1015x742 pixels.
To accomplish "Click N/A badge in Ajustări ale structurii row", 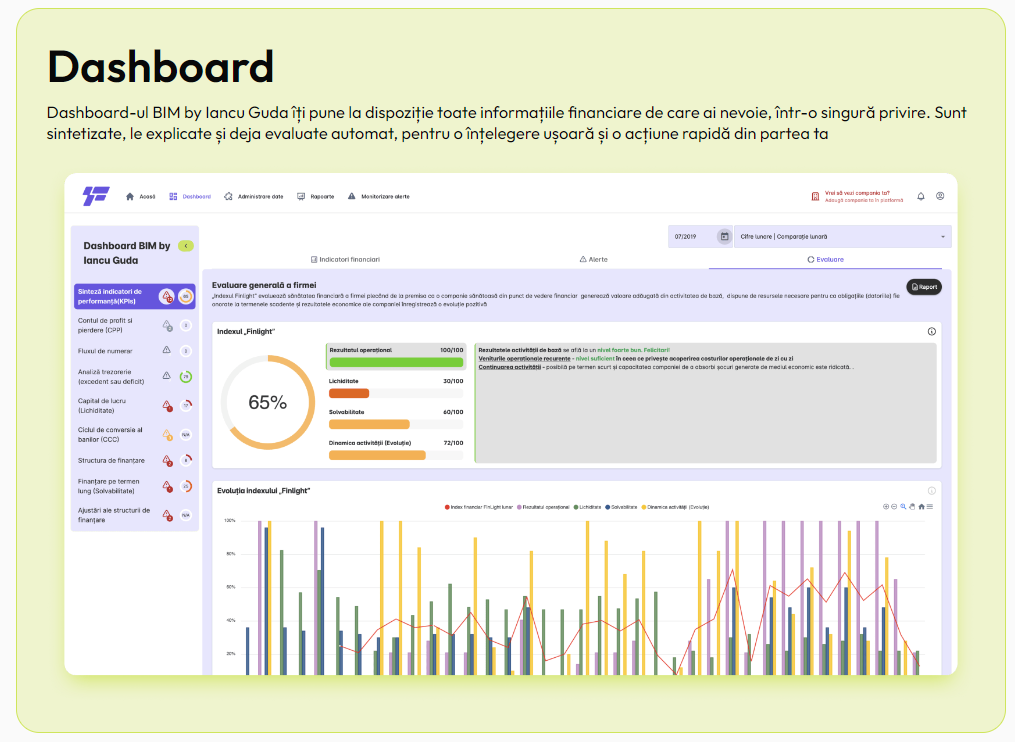I will (x=186, y=515).
